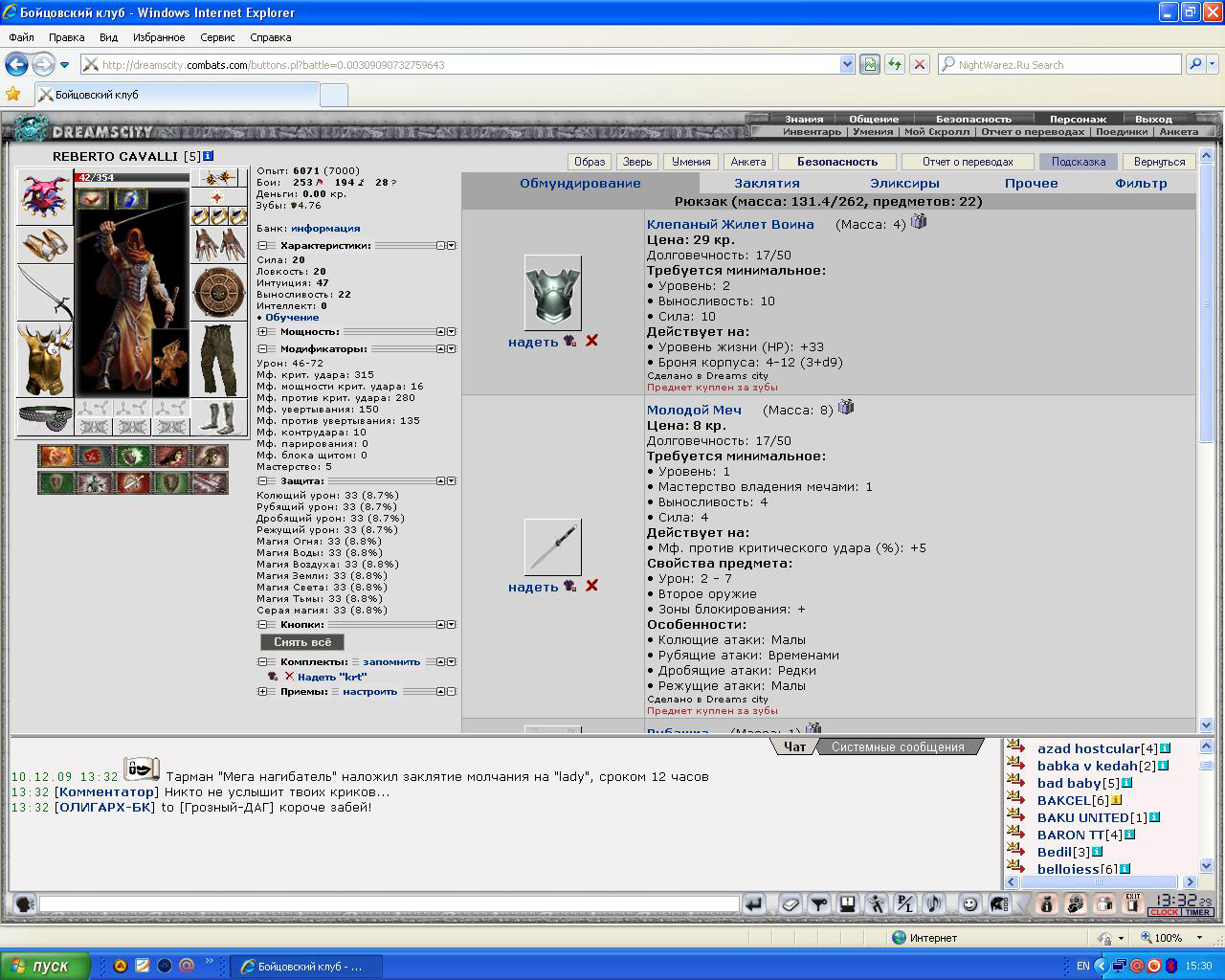Click the chat message input field
Viewport: 1225px width, 980px height.
tap(389, 903)
